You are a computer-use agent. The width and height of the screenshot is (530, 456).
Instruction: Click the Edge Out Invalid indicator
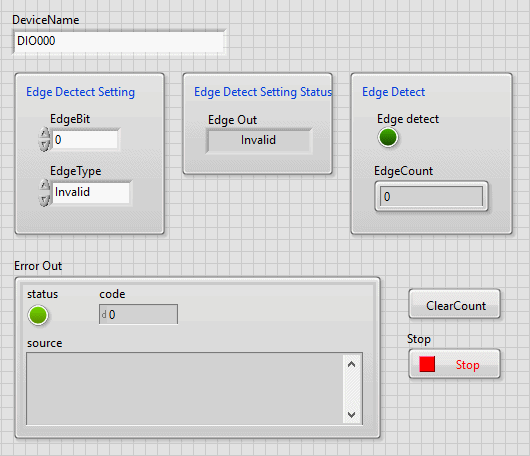[259, 140]
